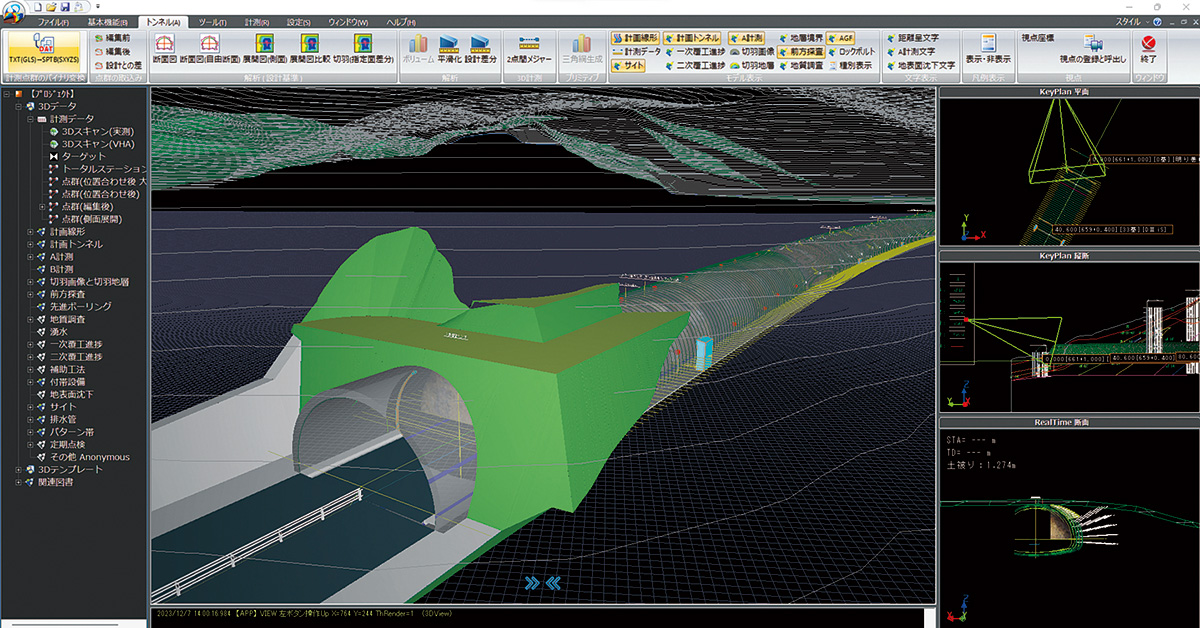Viewport: 1200px width, 628px height.
Task: Expand the 計画線形 tree node
Action: [x=30, y=231]
